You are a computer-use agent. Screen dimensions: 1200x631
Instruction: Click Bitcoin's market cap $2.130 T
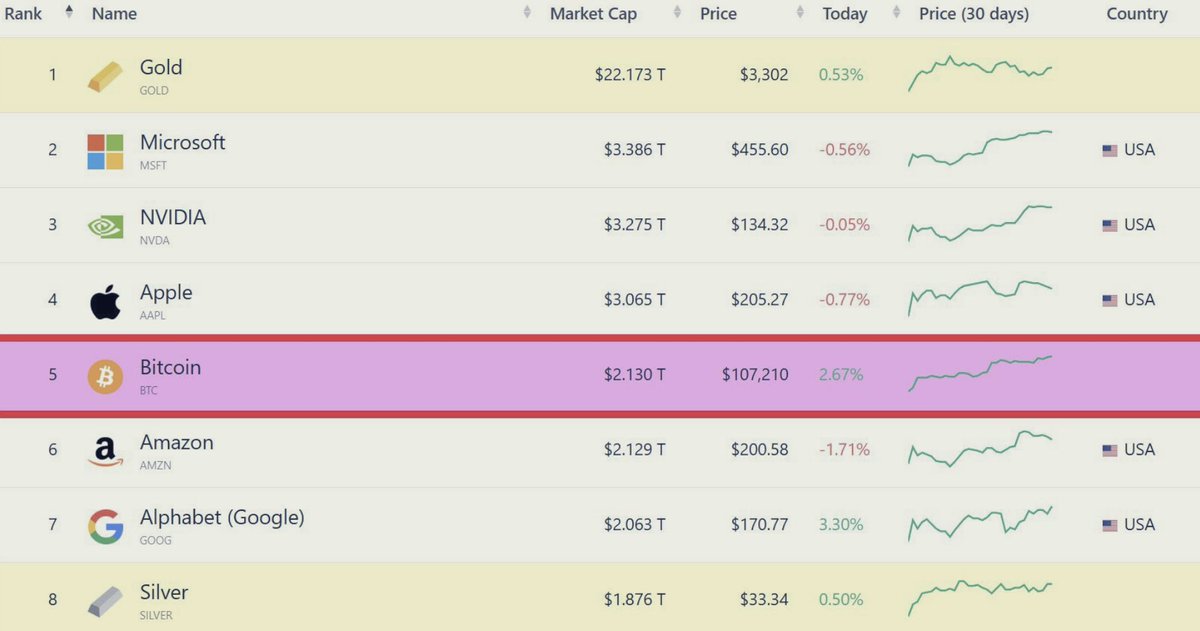(x=634, y=375)
